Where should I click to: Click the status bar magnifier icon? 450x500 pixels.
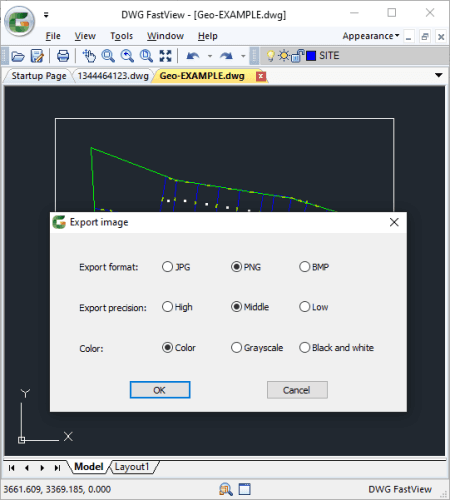[x=226, y=489]
